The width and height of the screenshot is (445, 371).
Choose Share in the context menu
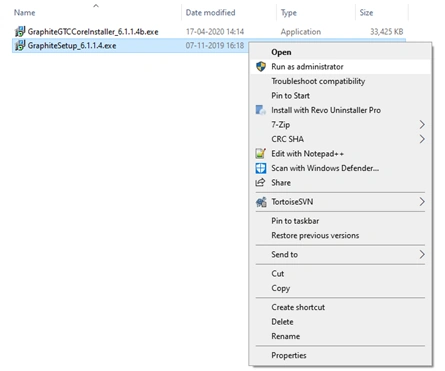tap(340, 183)
